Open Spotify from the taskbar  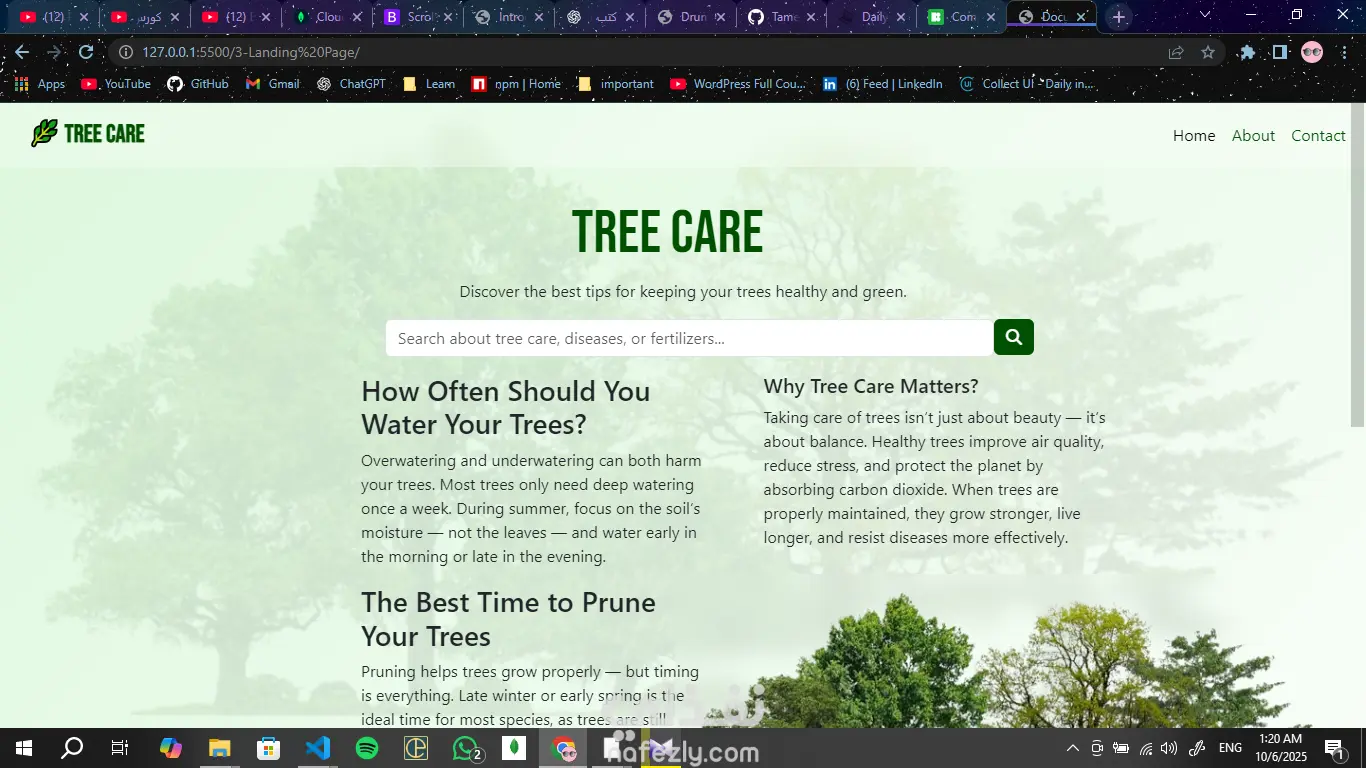367,748
